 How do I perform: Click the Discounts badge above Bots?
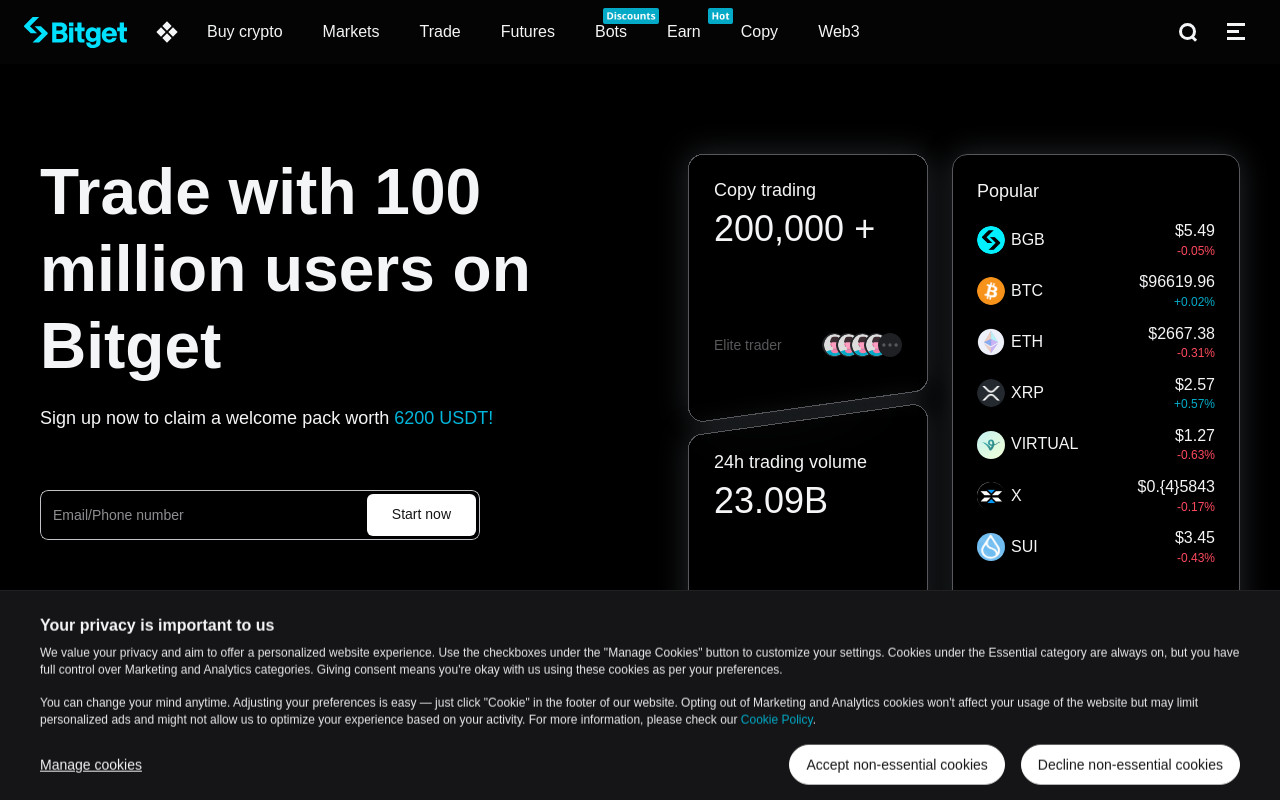click(x=631, y=16)
